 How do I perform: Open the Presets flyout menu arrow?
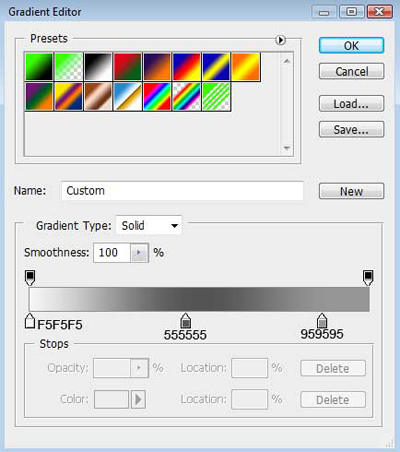click(280, 40)
